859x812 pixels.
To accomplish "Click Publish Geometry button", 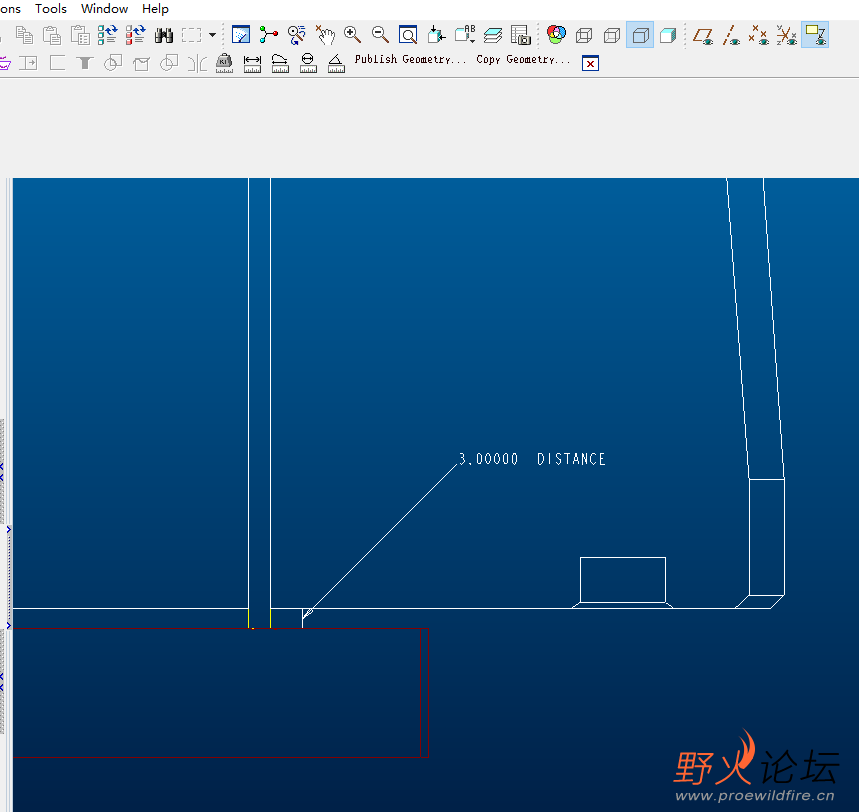I will click(x=410, y=59).
